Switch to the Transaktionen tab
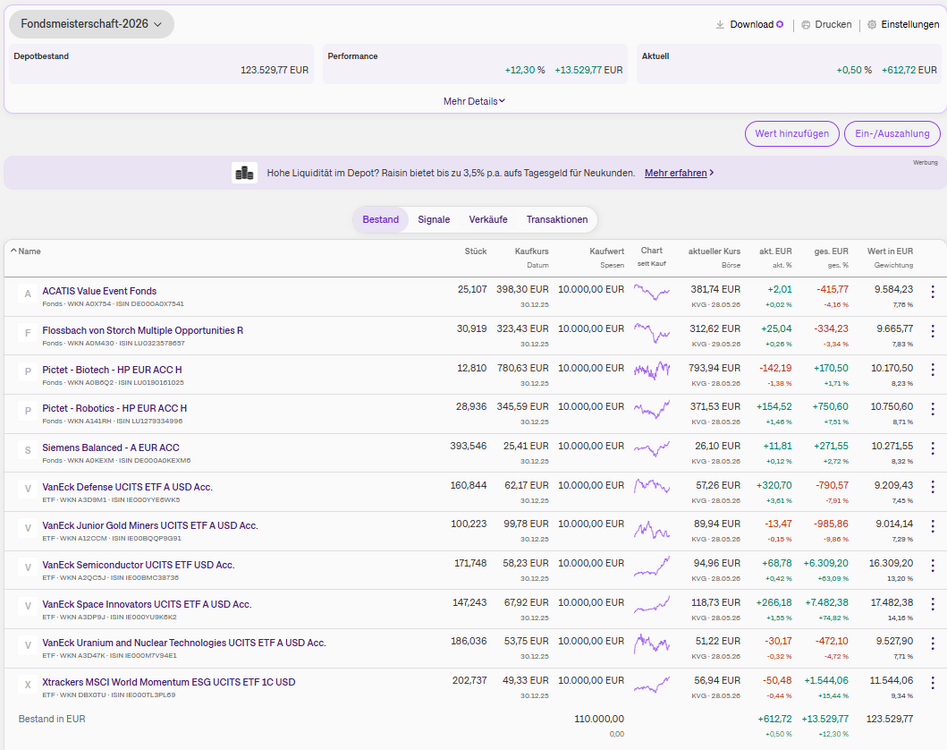This screenshot has height=750, width=947. click(557, 220)
